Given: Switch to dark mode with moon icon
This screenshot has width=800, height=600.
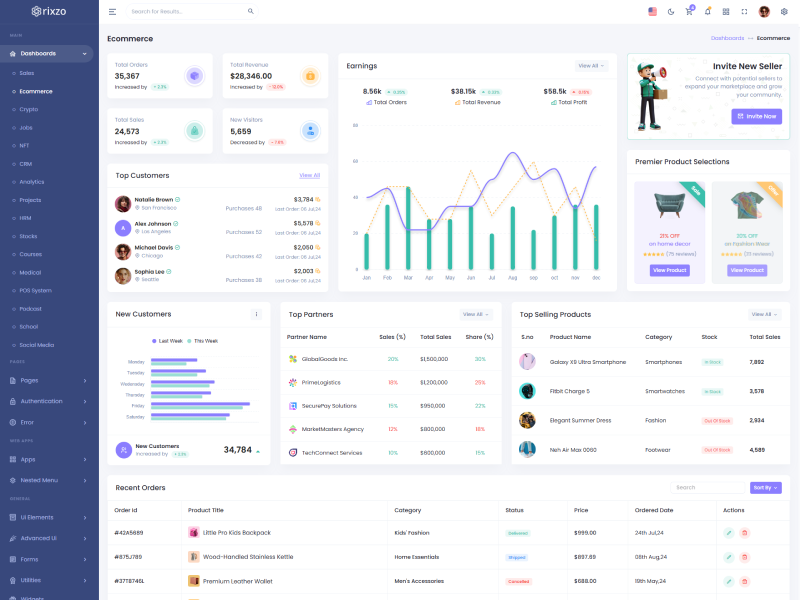Looking at the screenshot, I should 671,12.
